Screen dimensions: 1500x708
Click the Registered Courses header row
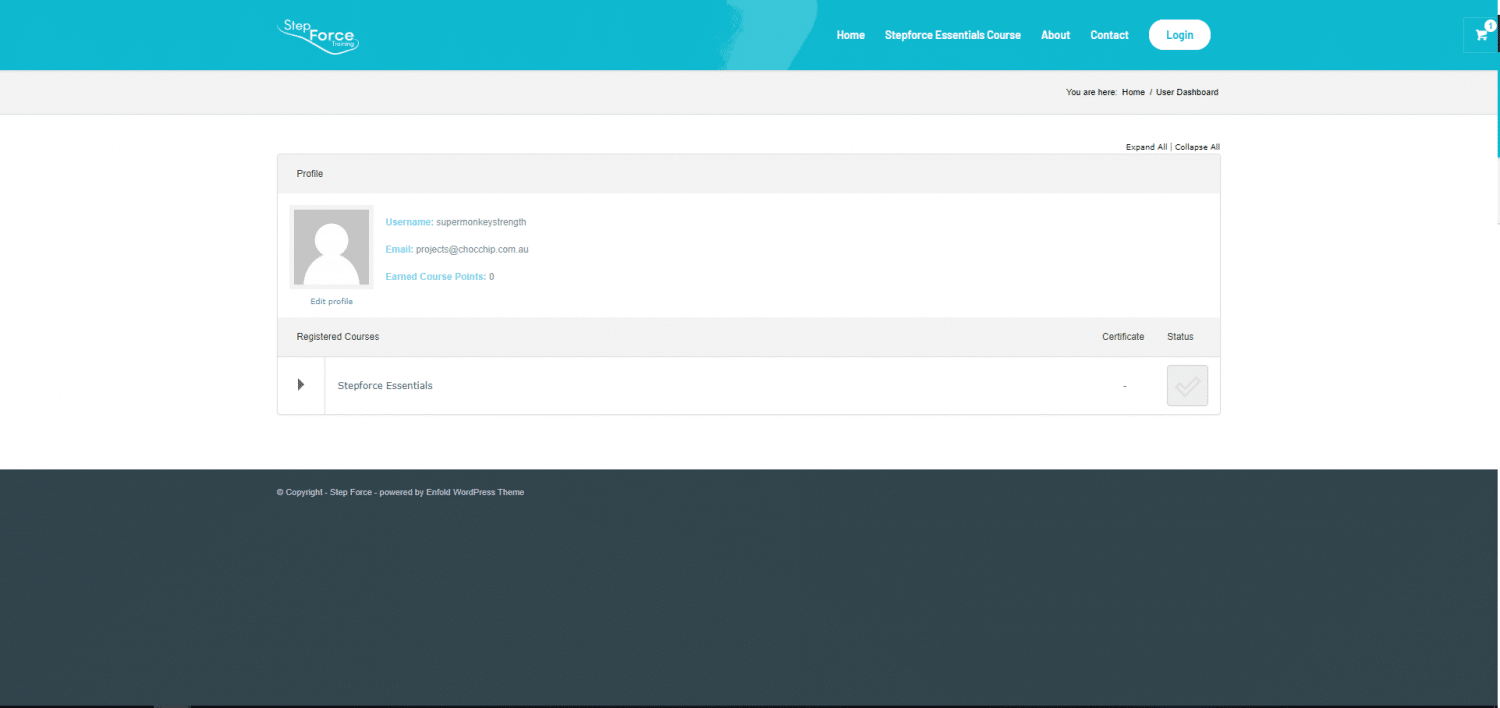click(338, 337)
